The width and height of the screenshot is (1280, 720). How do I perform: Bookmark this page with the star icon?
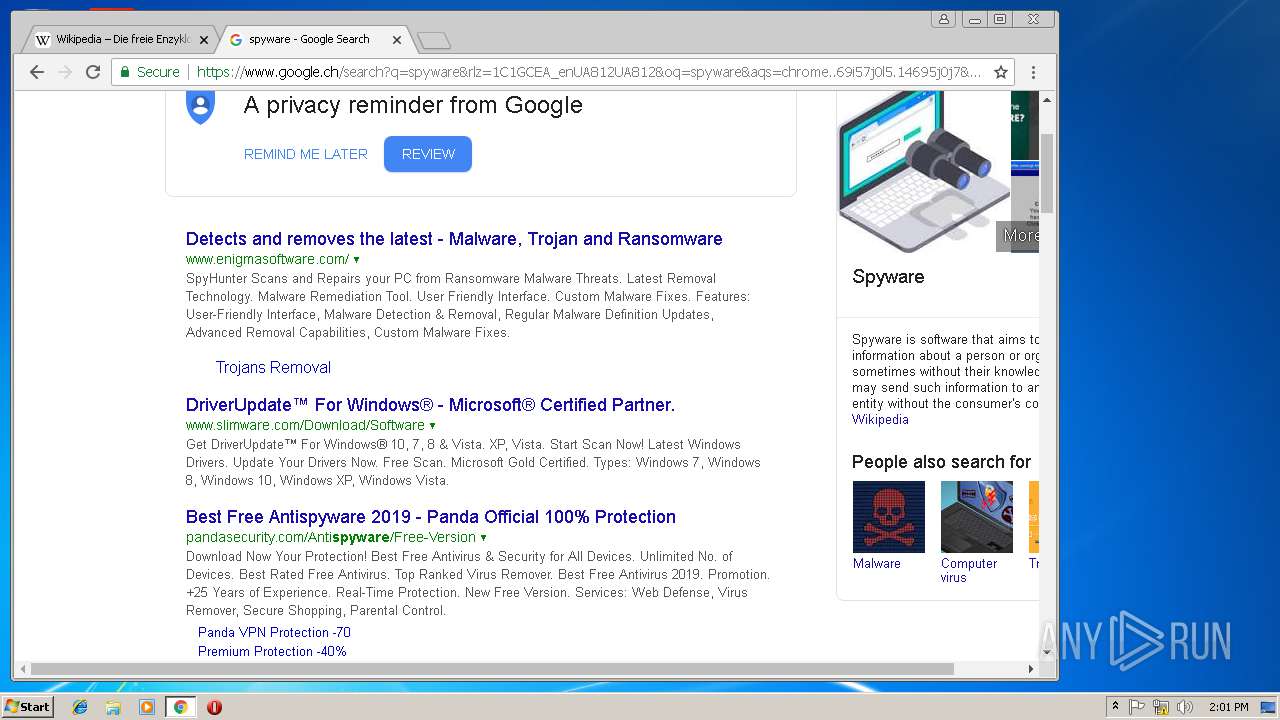1000,72
